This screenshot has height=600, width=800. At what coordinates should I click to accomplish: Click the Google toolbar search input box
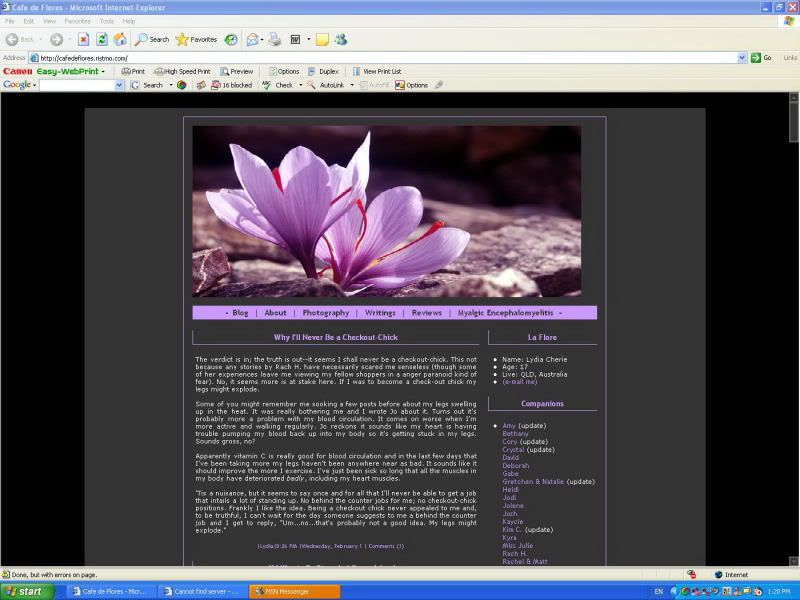78,85
